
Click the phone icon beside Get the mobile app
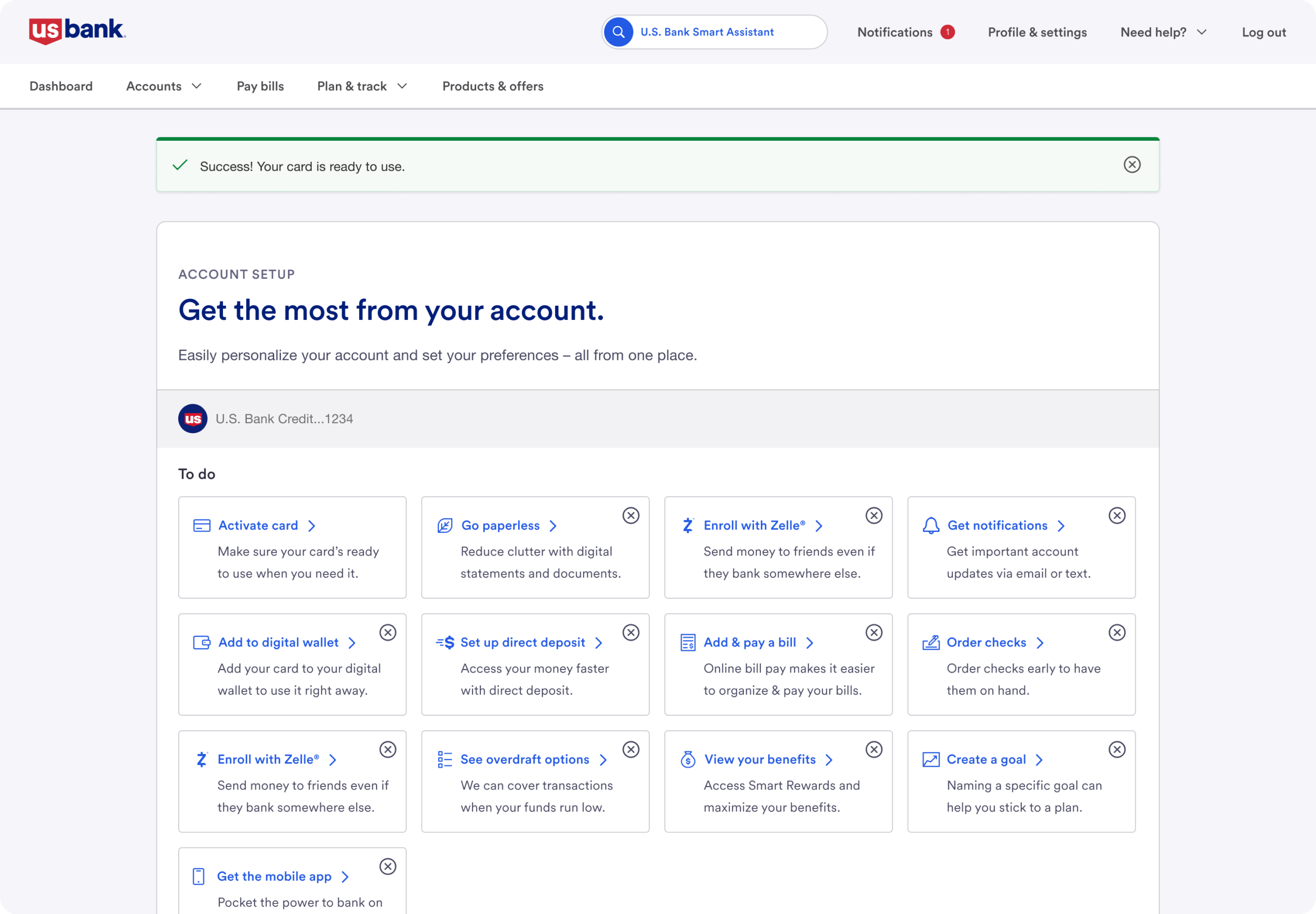tap(199, 876)
